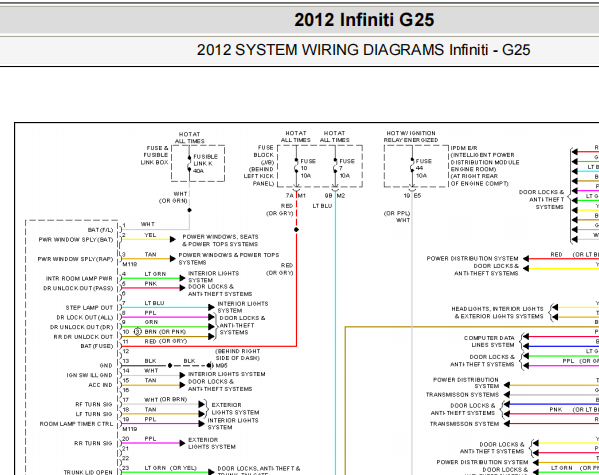
Task: Click the 'WHT (OR GRN)' wire label below fusible link
Action: point(173,197)
